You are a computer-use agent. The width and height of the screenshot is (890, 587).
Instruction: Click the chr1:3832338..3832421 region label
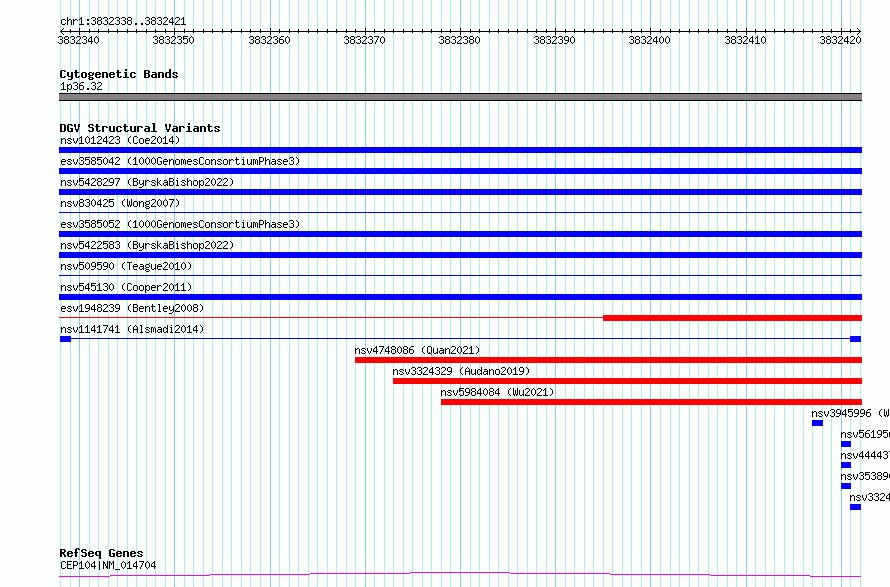pos(123,22)
